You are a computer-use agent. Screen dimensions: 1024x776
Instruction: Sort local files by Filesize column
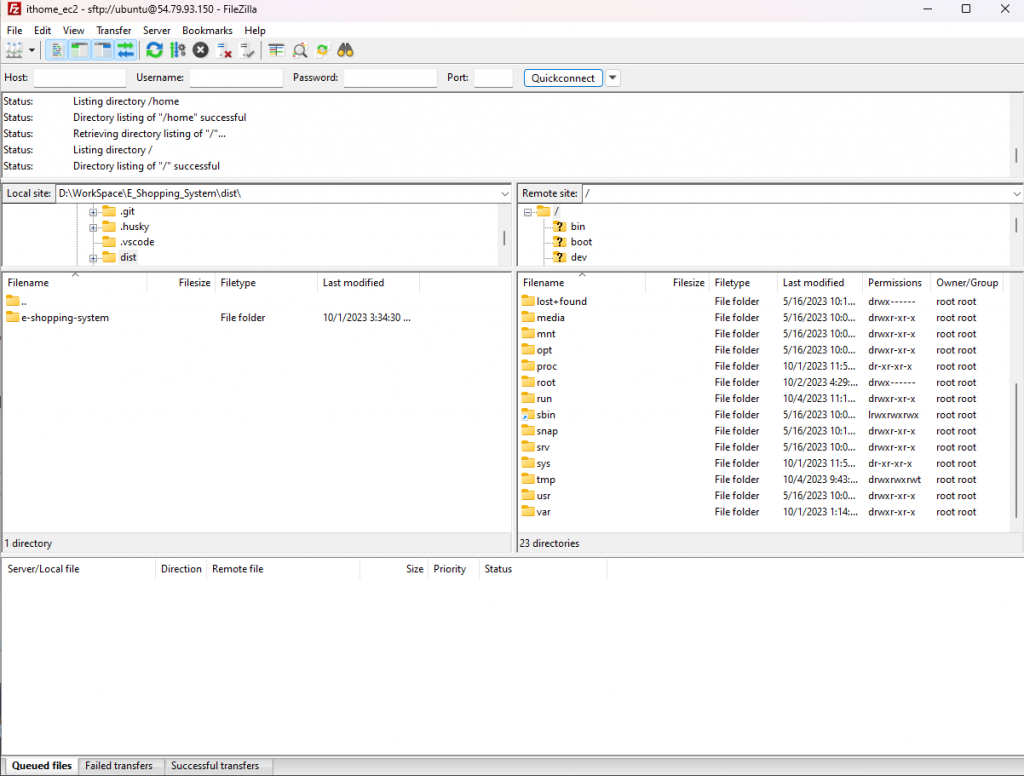pos(194,283)
